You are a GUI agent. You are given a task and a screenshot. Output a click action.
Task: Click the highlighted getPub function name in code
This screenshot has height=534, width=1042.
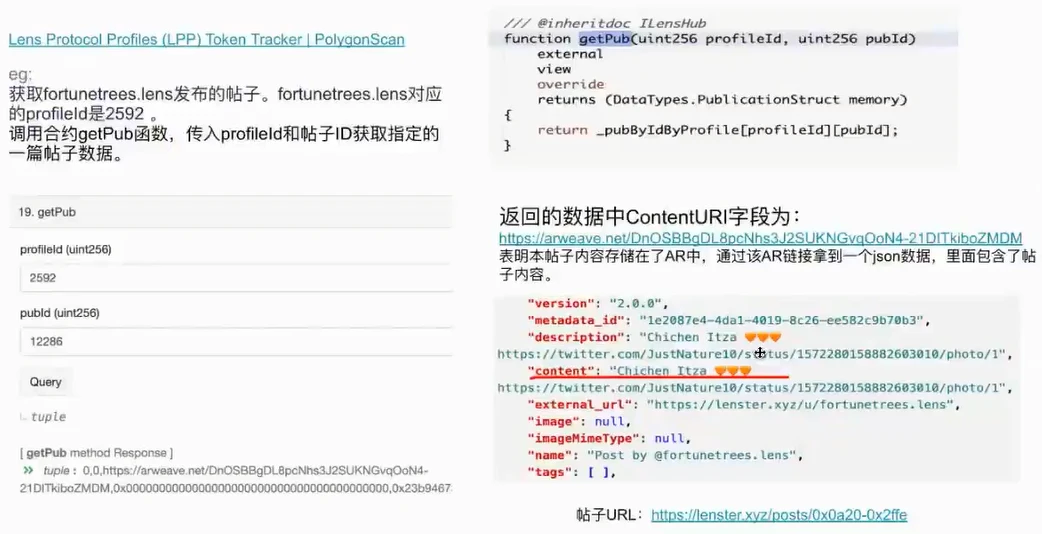[x=605, y=39]
